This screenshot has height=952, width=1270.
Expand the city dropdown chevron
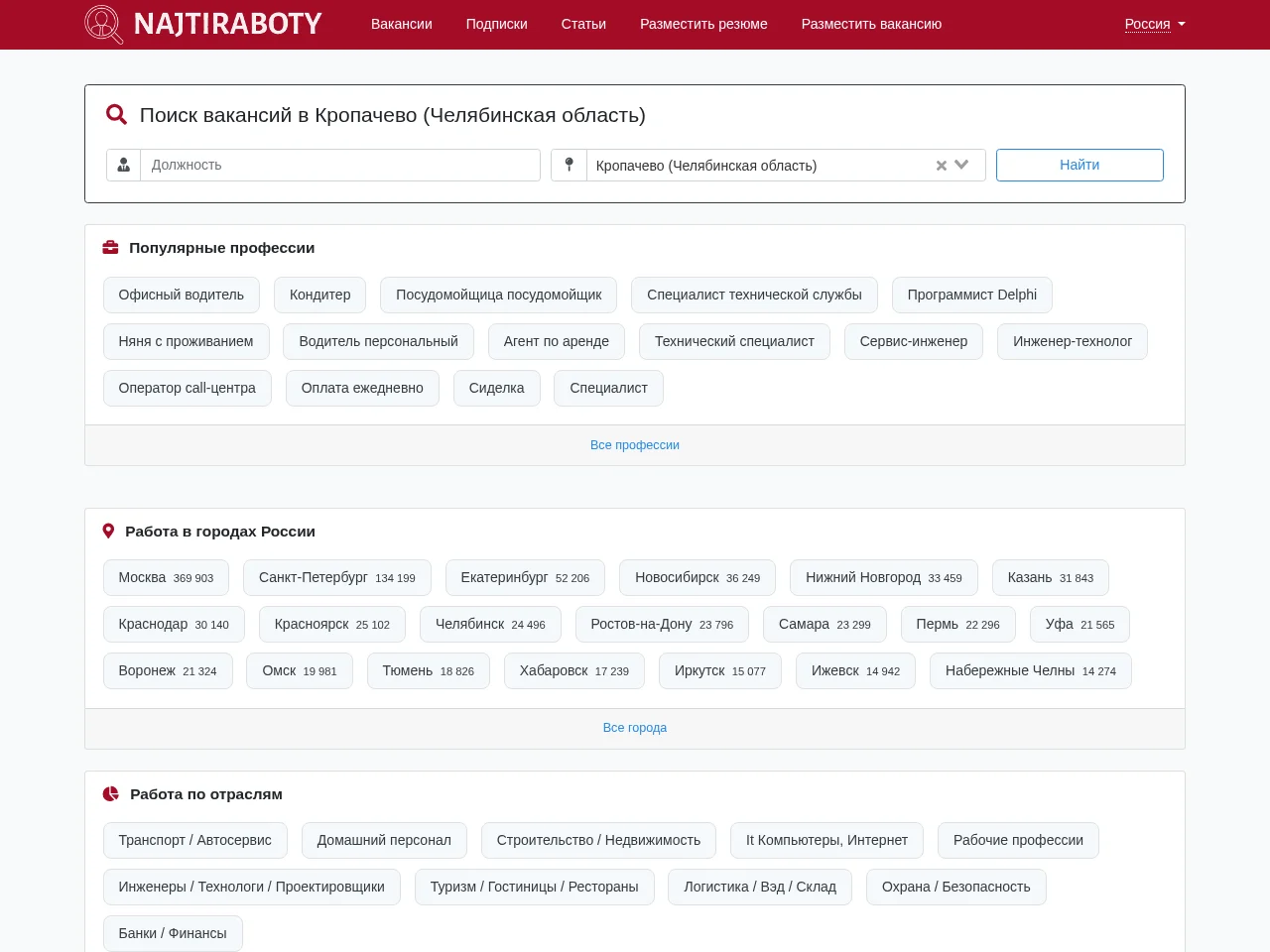961,166
